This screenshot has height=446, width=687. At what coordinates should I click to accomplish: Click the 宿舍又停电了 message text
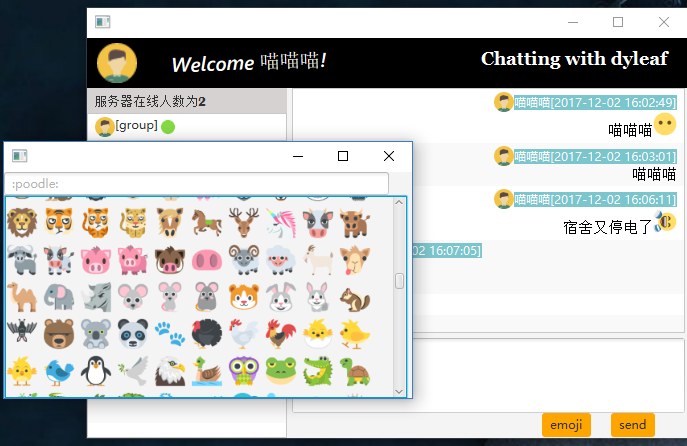(x=608, y=227)
